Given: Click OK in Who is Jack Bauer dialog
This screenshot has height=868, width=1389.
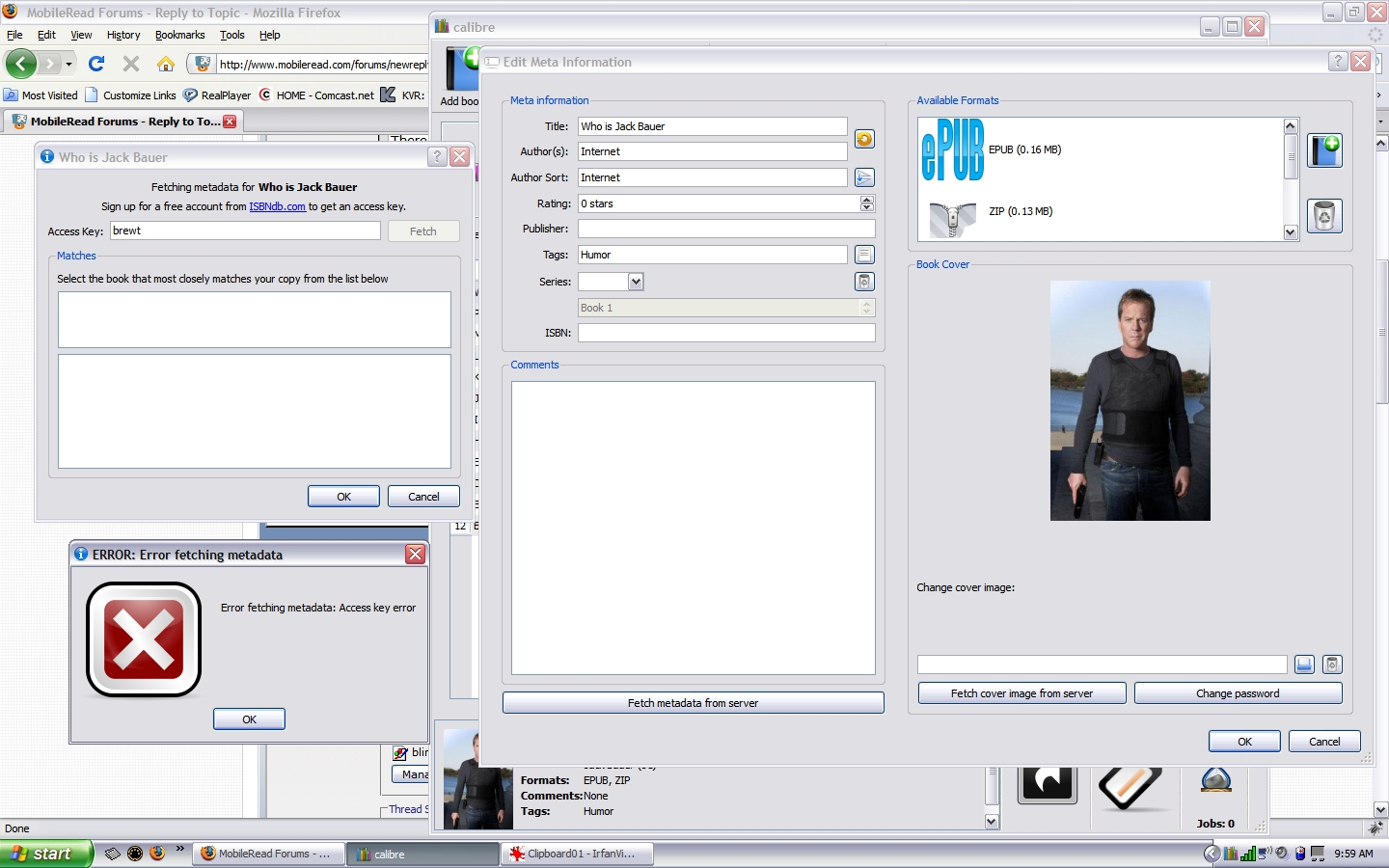Looking at the screenshot, I should click(x=344, y=497).
